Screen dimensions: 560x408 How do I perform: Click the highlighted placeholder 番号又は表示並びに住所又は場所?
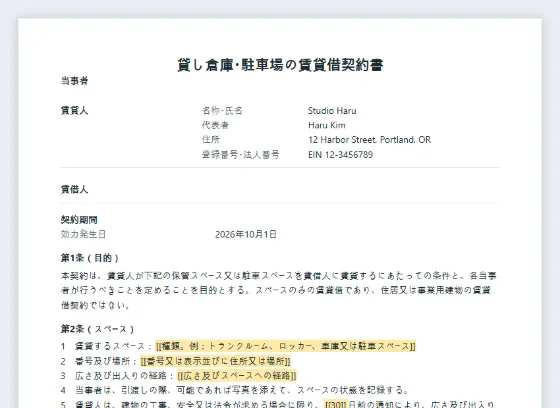tap(215, 361)
